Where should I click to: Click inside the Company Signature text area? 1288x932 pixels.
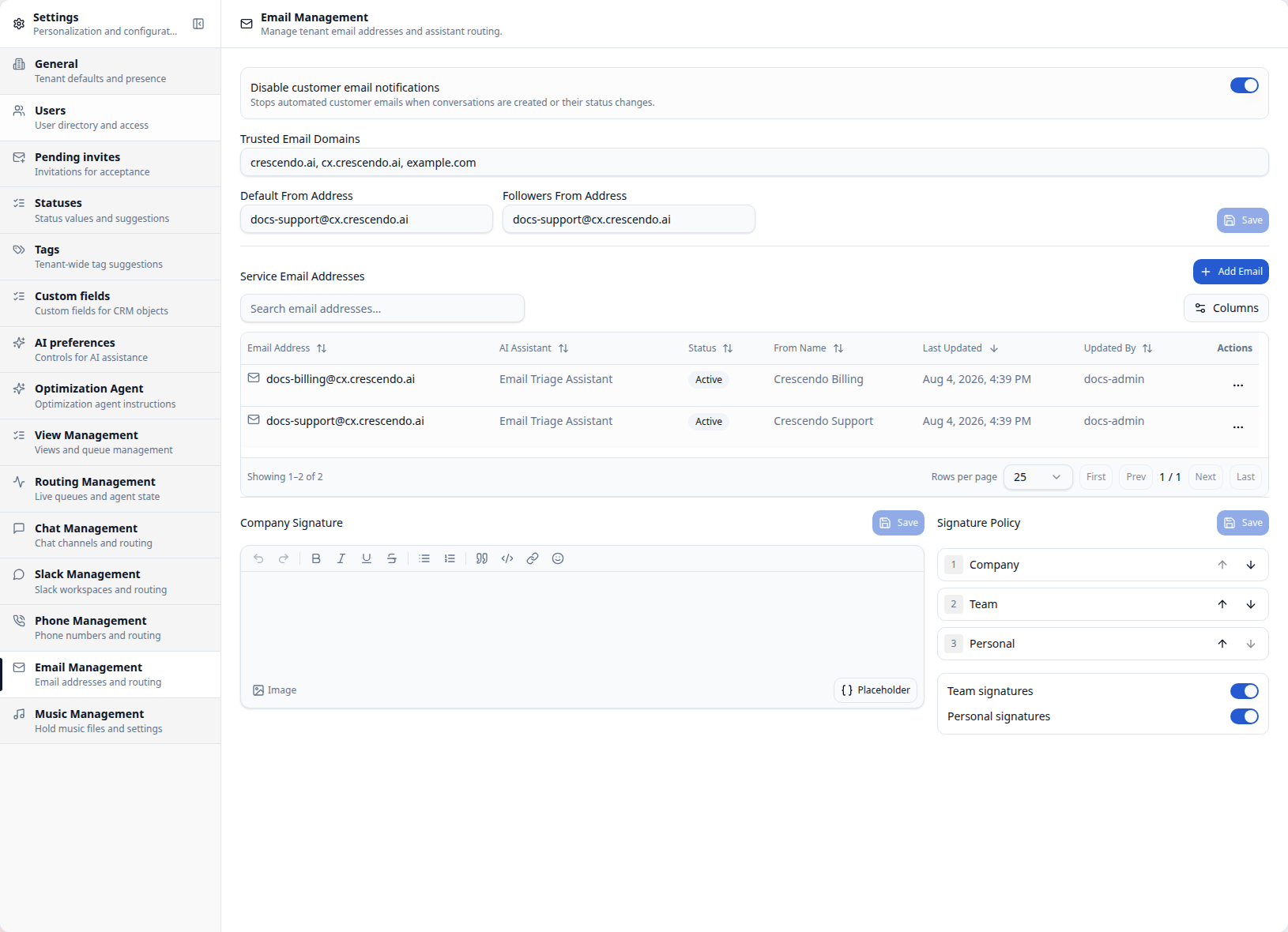coord(582,622)
